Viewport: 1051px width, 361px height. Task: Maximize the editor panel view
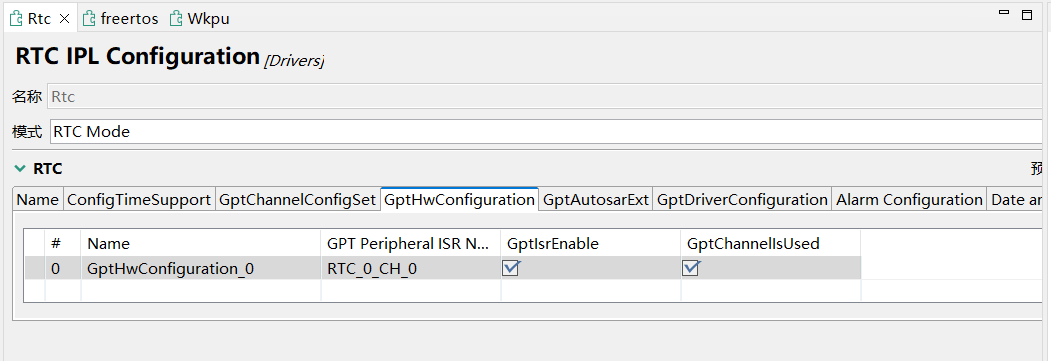pyautogui.click(x=1027, y=15)
